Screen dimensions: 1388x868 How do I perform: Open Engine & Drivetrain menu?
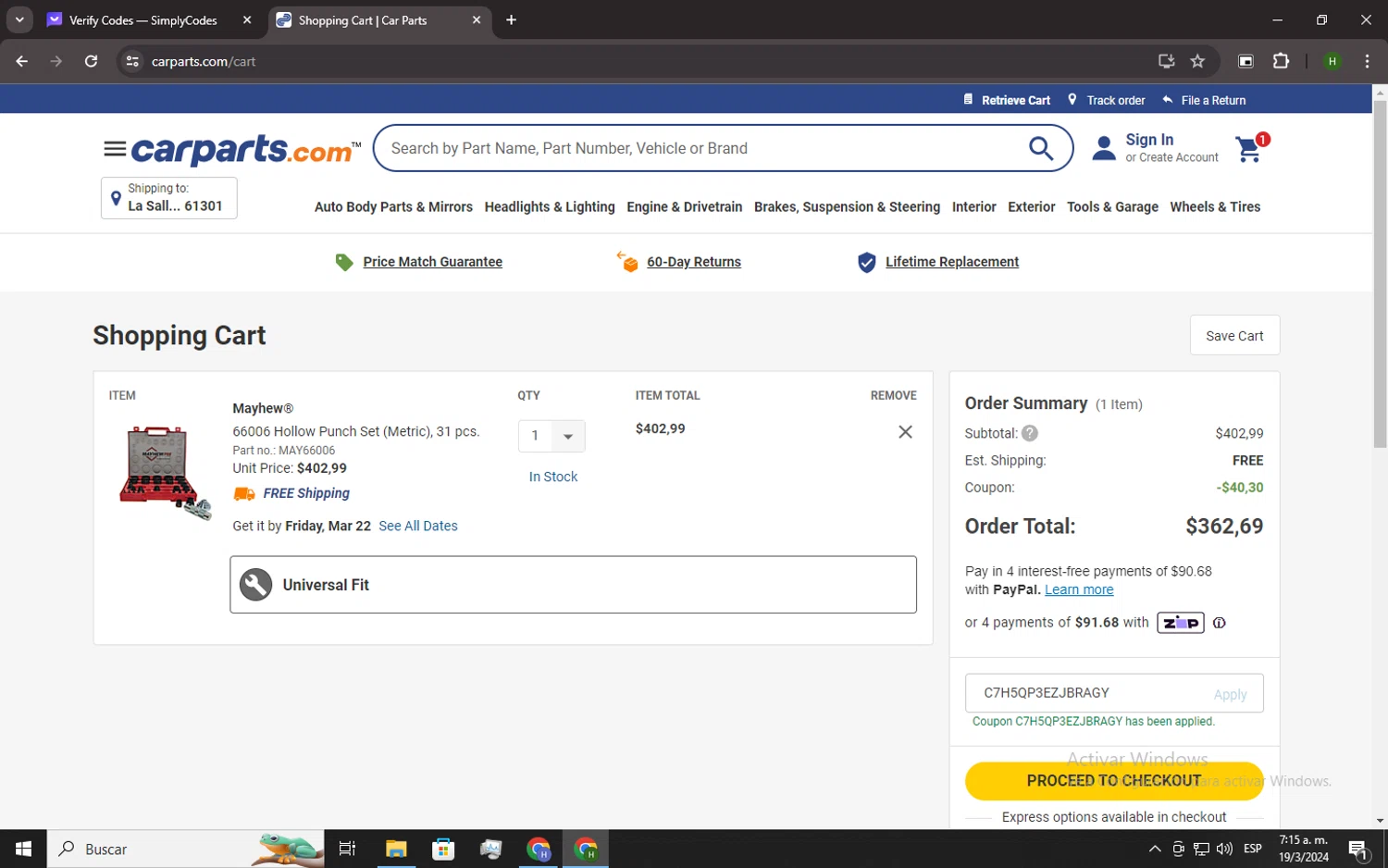click(x=685, y=207)
